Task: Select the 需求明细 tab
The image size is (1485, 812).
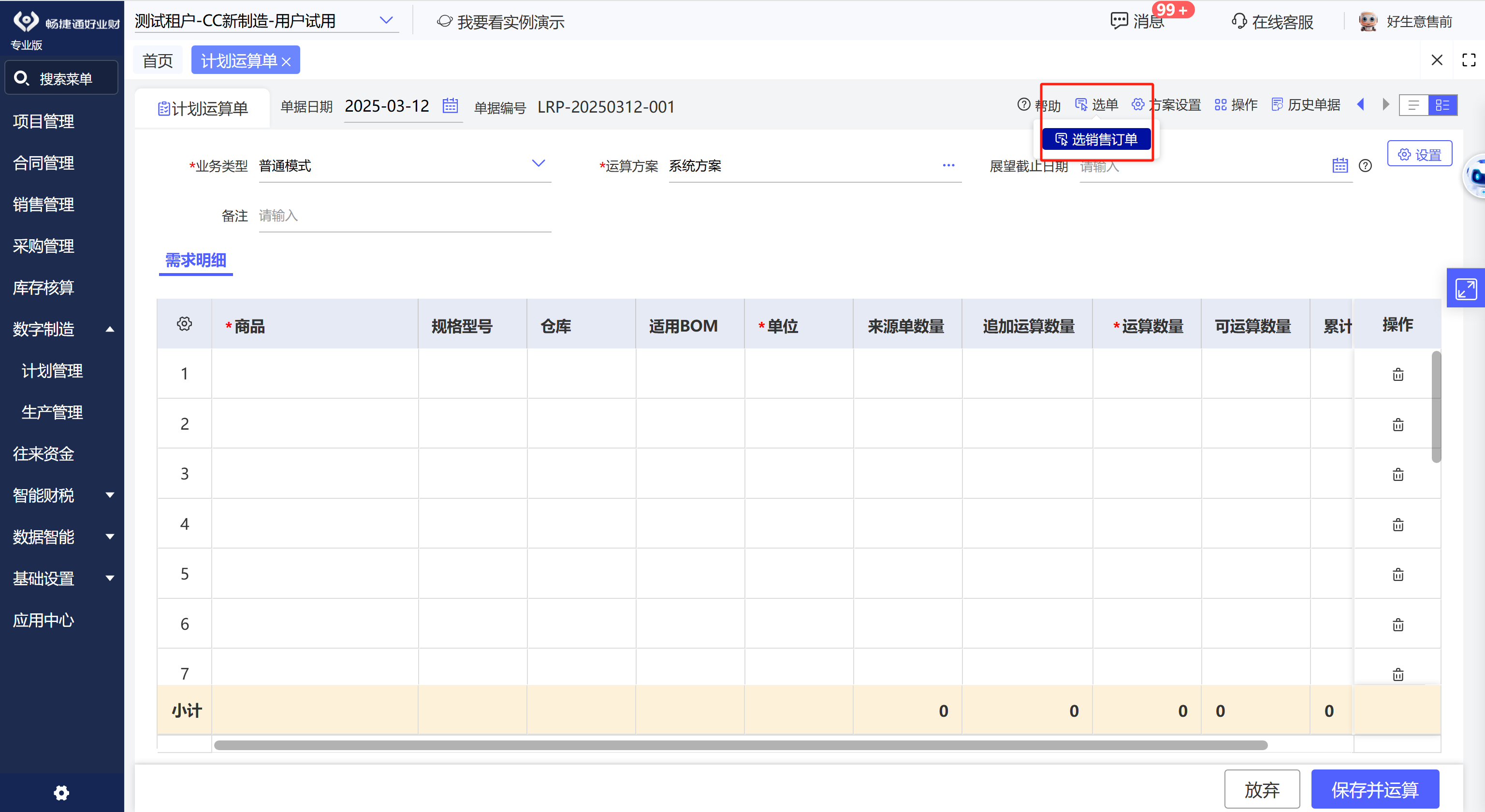Action: pos(195,261)
